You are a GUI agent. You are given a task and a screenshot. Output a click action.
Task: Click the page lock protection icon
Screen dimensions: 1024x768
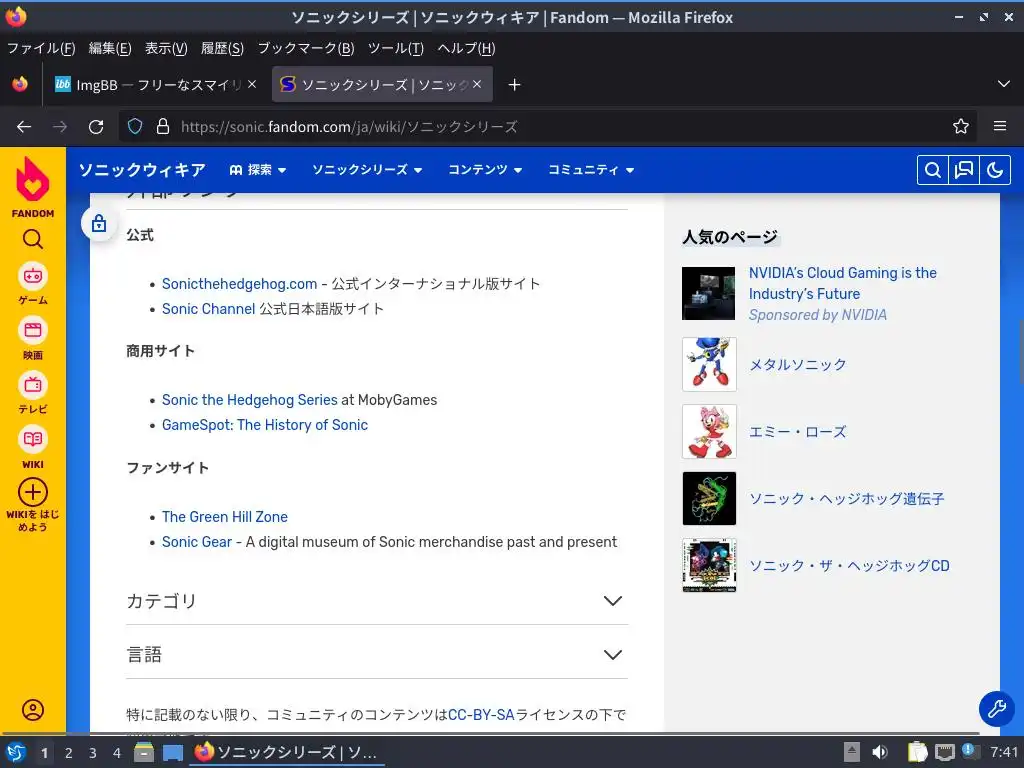(99, 223)
